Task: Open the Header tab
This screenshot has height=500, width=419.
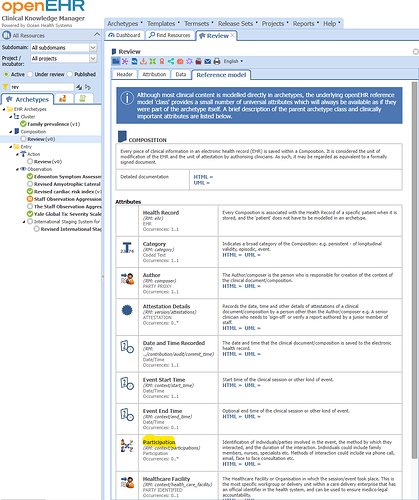Action: click(x=124, y=75)
